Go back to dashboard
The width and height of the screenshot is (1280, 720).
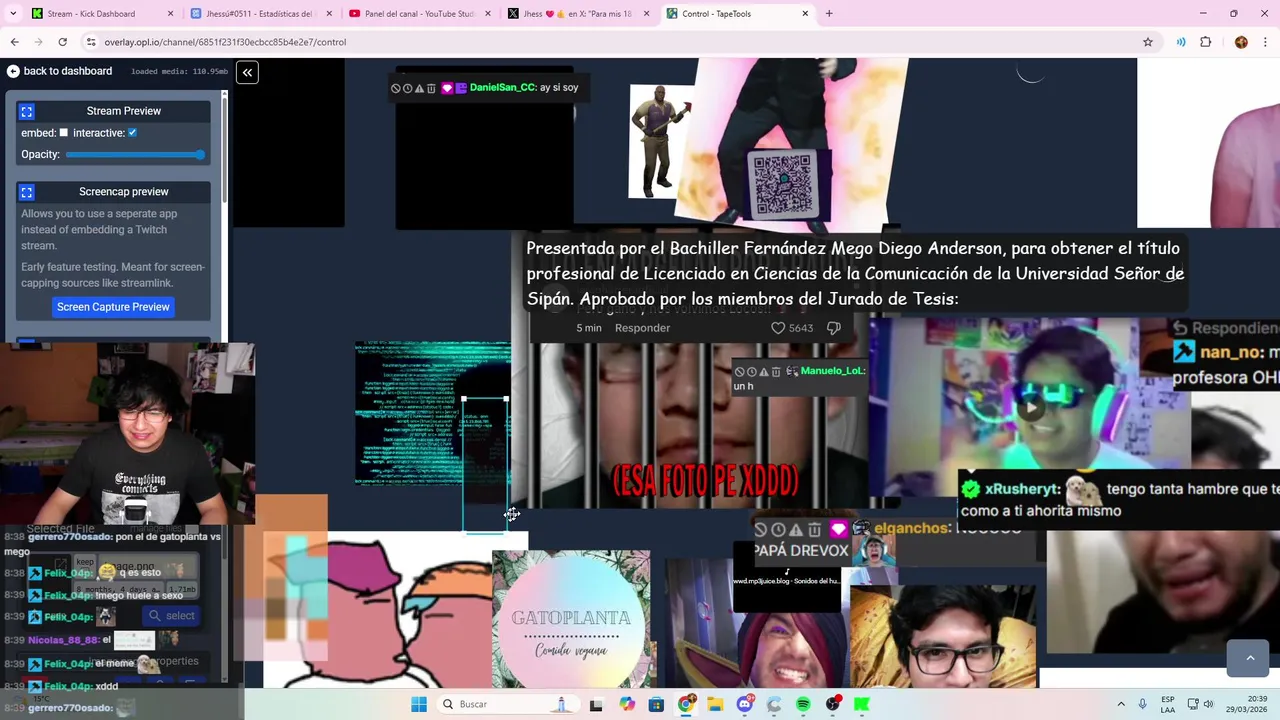coord(59,71)
